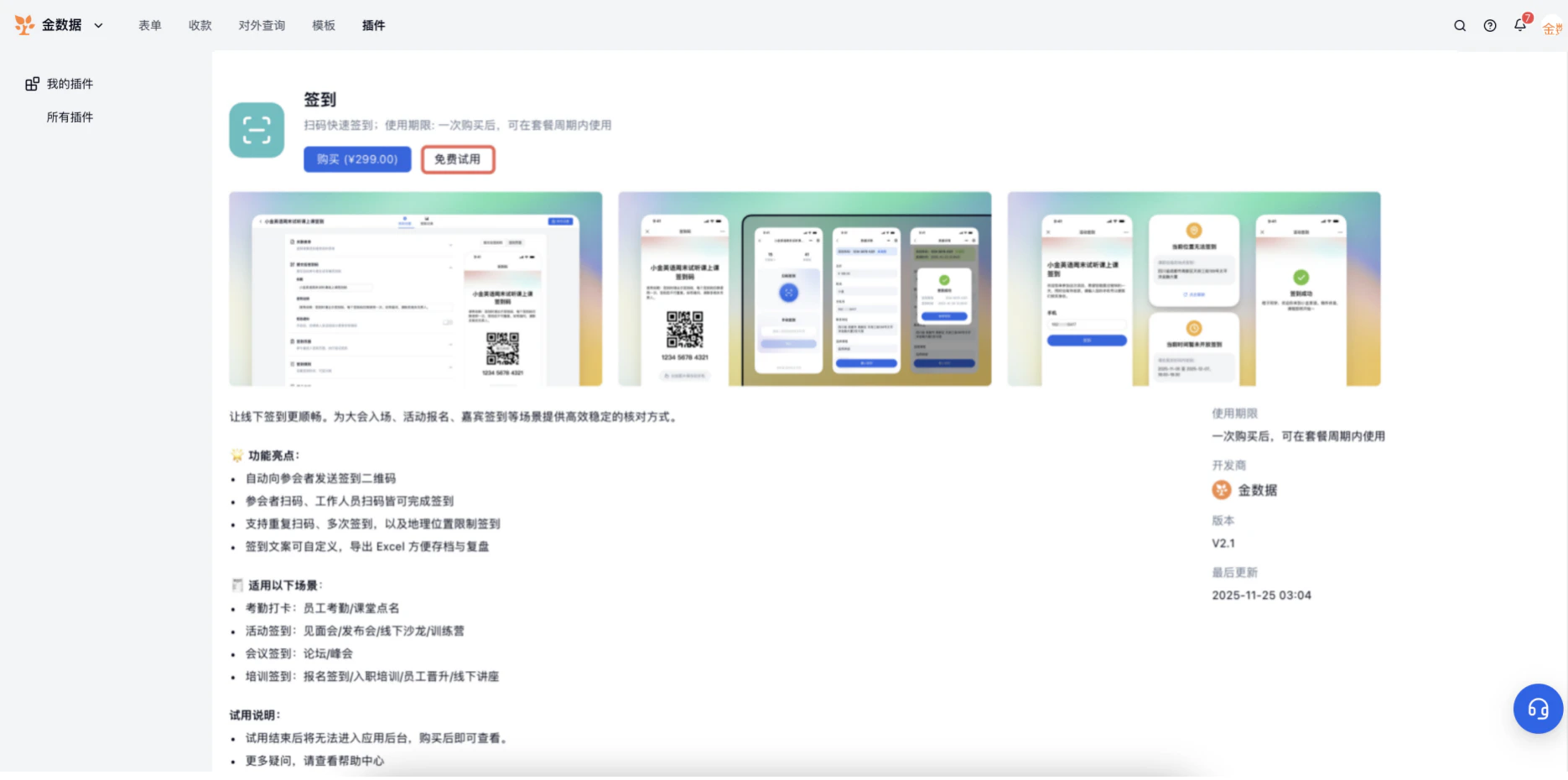Open the user avatar menu
The height and width of the screenshot is (780, 1568).
click(x=1552, y=28)
